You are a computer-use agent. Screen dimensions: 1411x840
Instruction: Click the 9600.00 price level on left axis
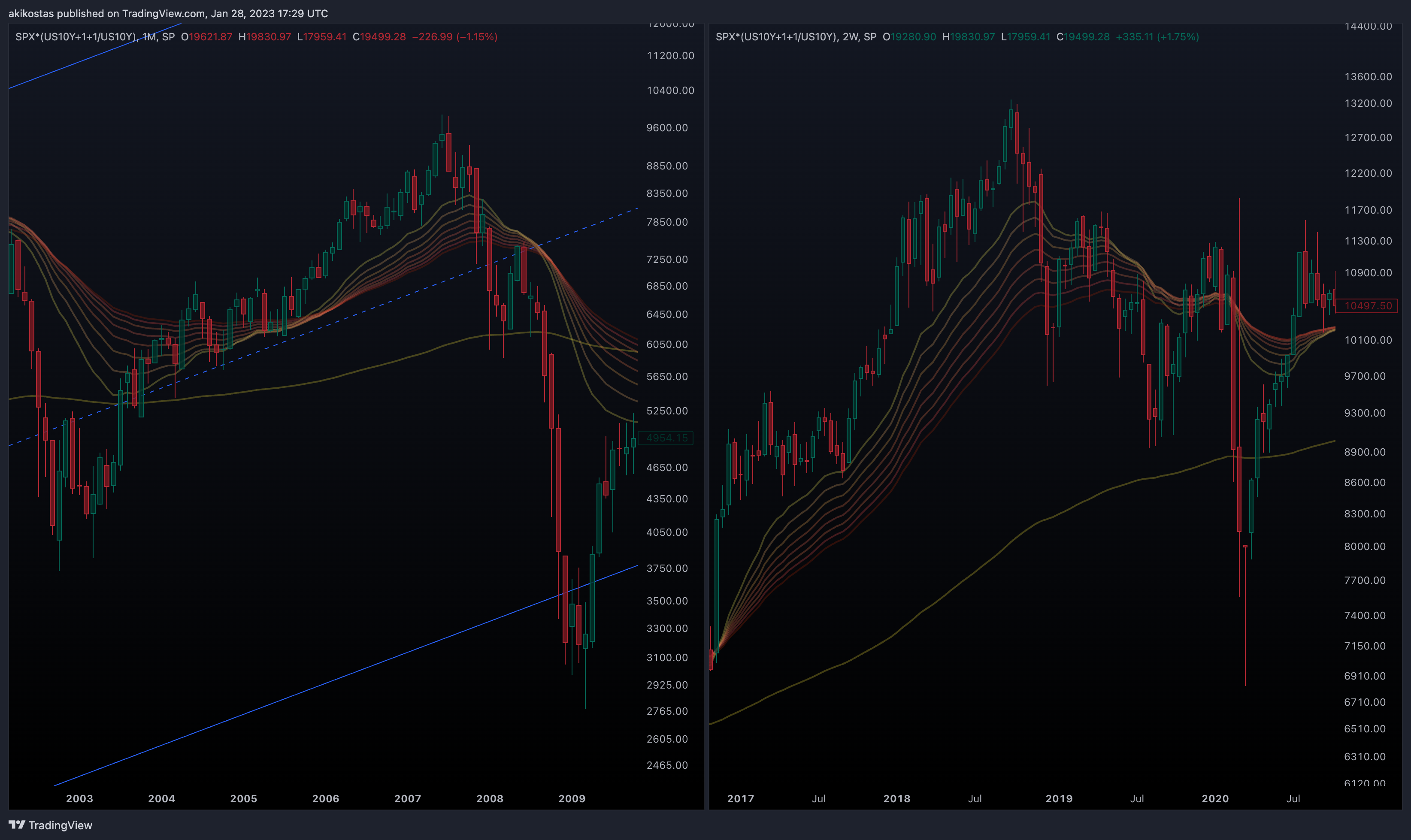click(667, 128)
